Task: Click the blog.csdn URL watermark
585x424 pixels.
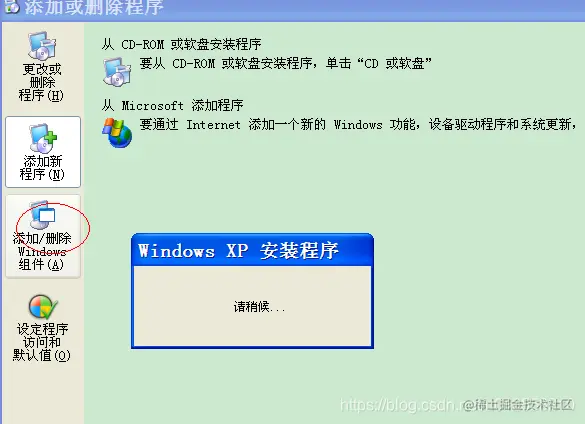Action: [x=401, y=405]
